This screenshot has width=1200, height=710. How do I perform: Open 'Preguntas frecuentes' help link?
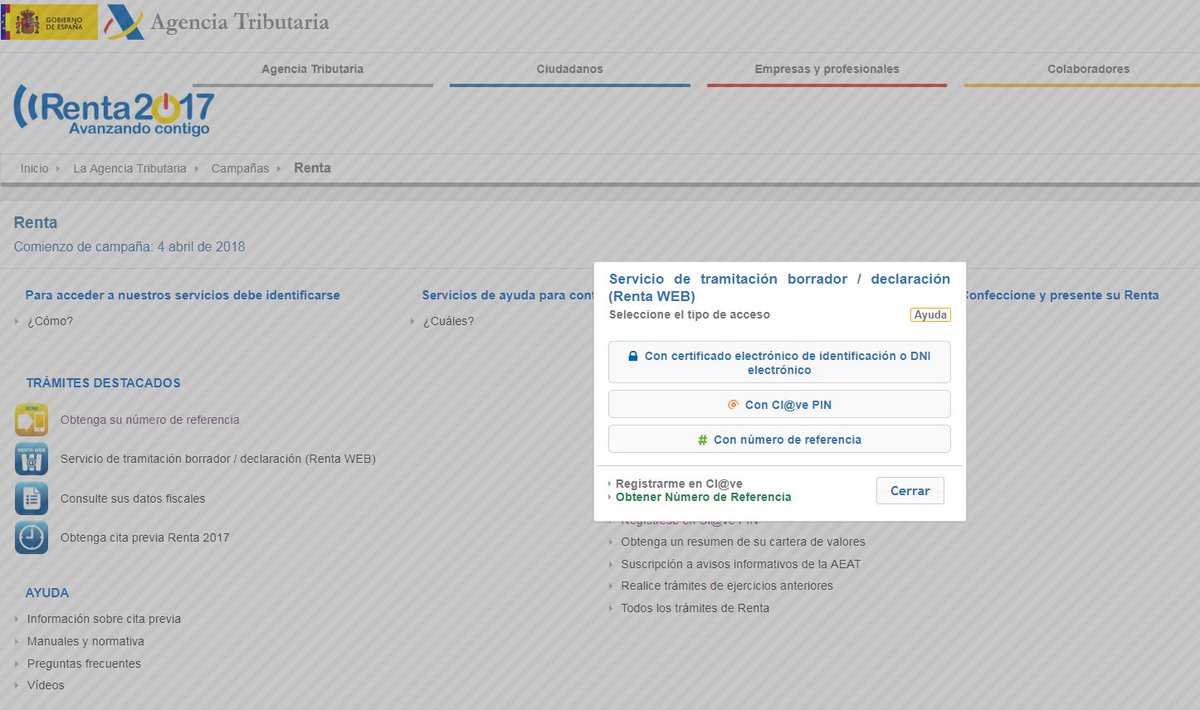pos(84,664)
